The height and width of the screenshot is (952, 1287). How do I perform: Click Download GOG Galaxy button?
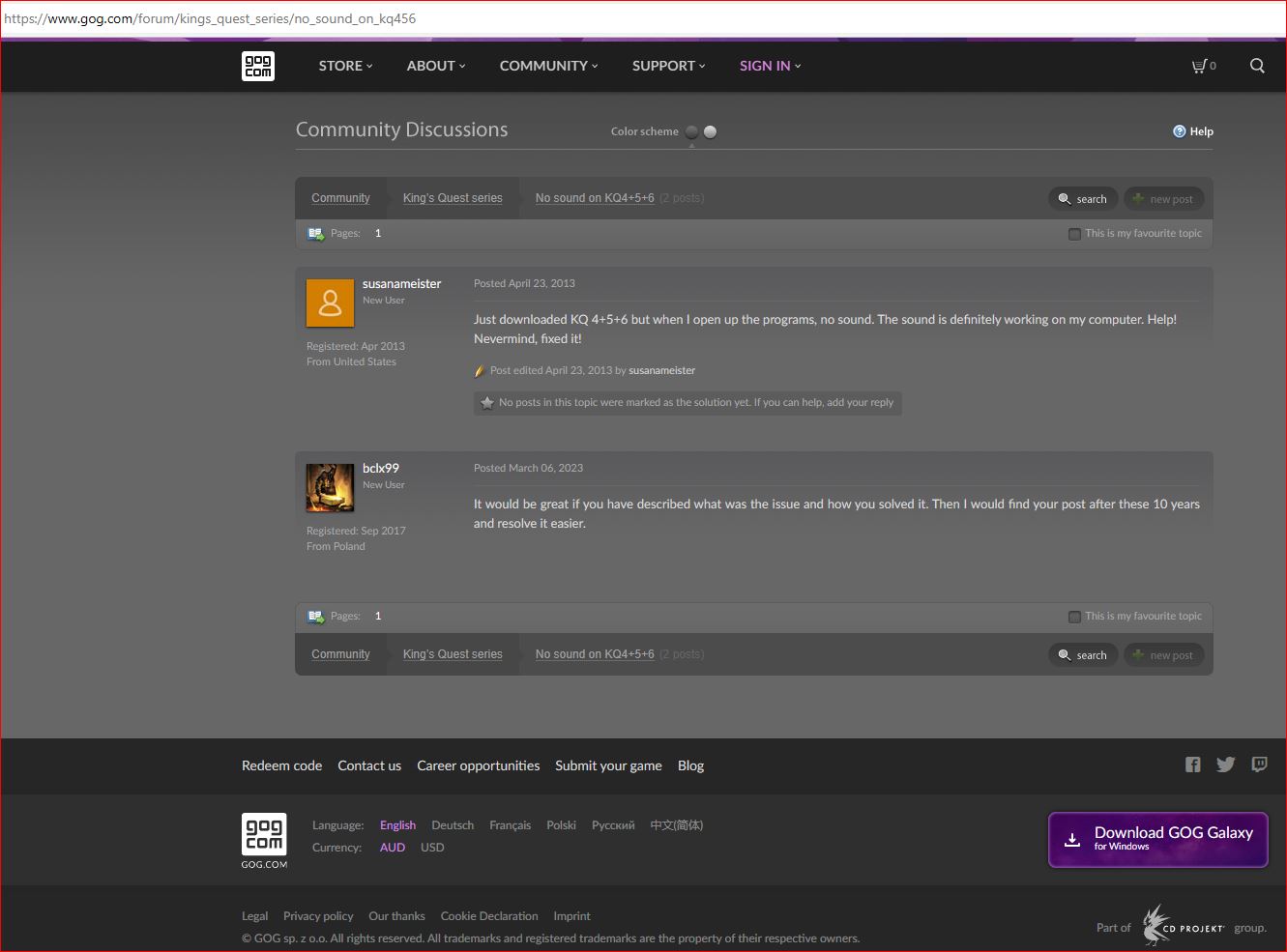[x=1158, y=839]
